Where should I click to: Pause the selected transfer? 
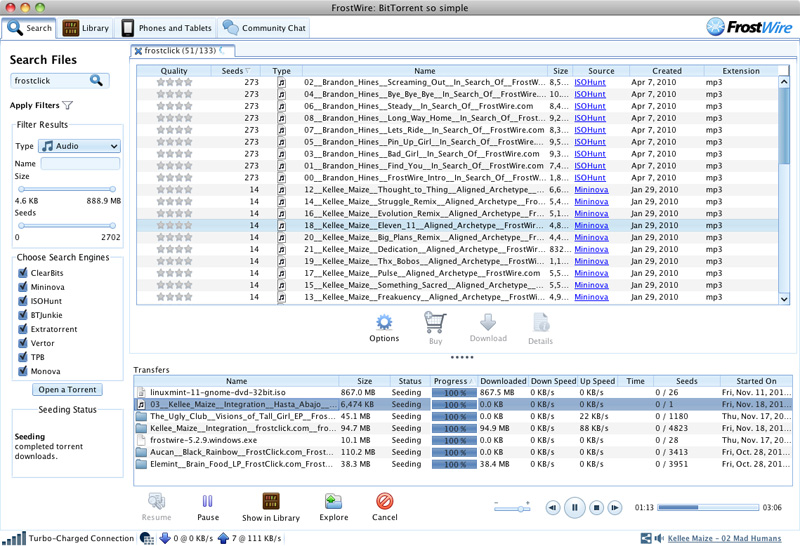(x=208, y=501)
